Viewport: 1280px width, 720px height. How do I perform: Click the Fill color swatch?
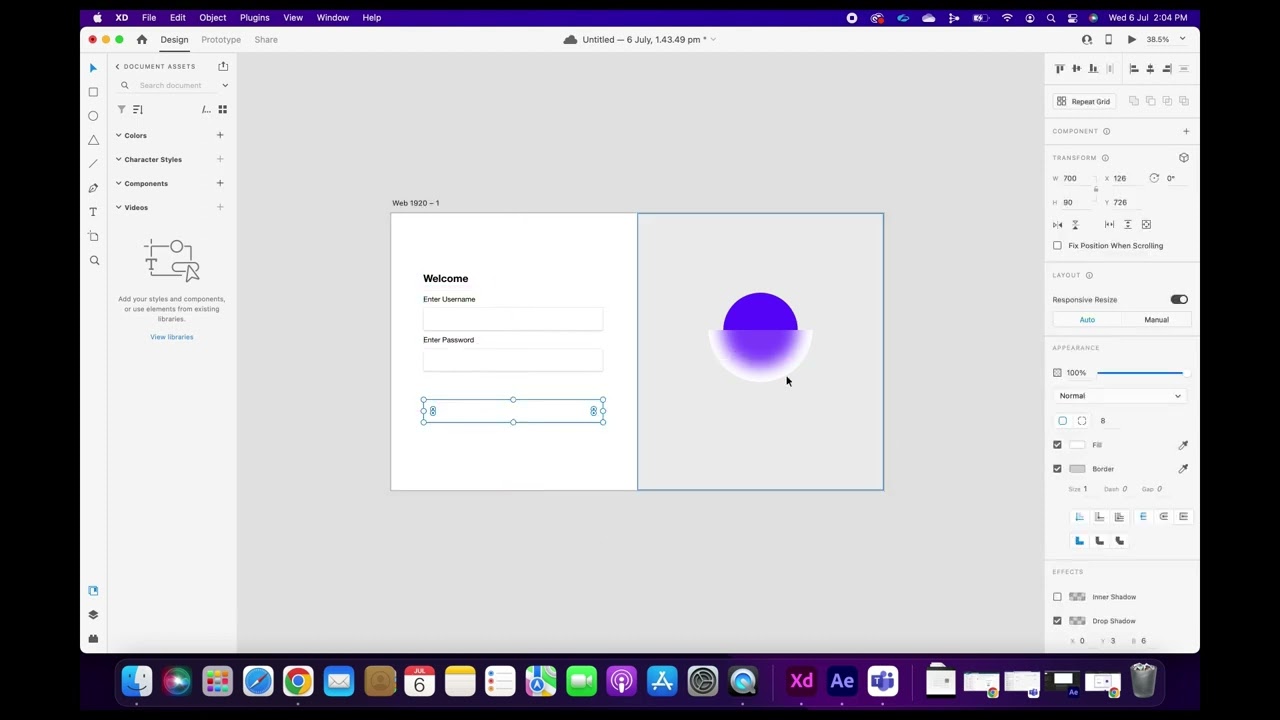click(1077, 445)
